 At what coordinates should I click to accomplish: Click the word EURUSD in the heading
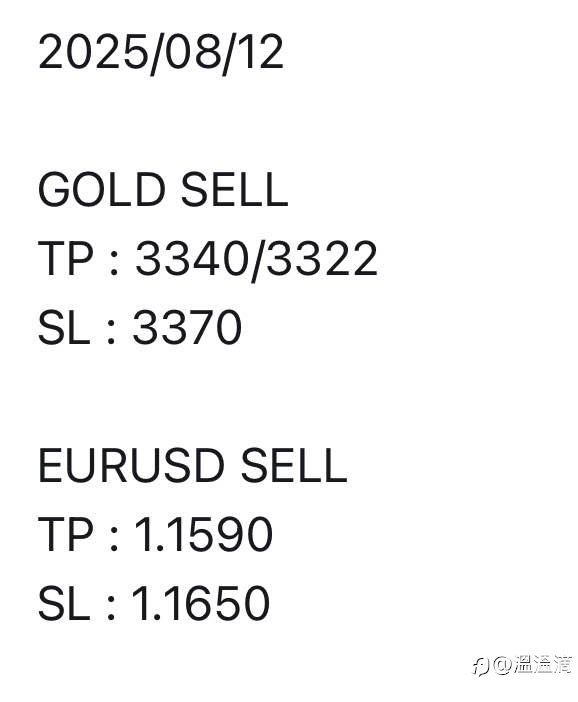(x=131, y=466)
